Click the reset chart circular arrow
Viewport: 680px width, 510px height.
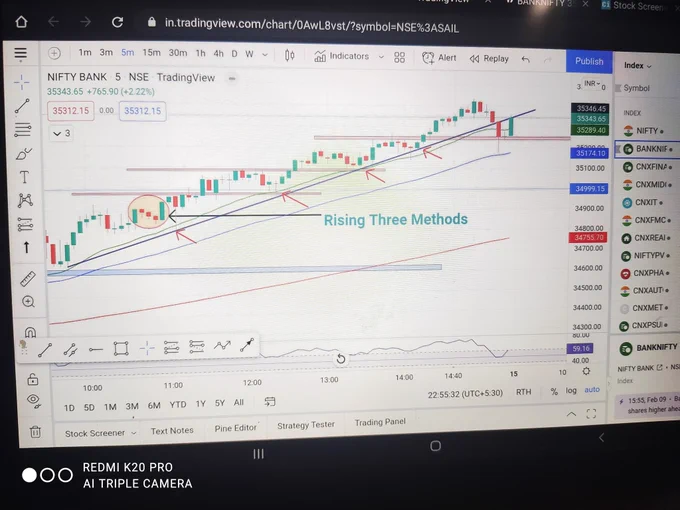click(341, 359)
